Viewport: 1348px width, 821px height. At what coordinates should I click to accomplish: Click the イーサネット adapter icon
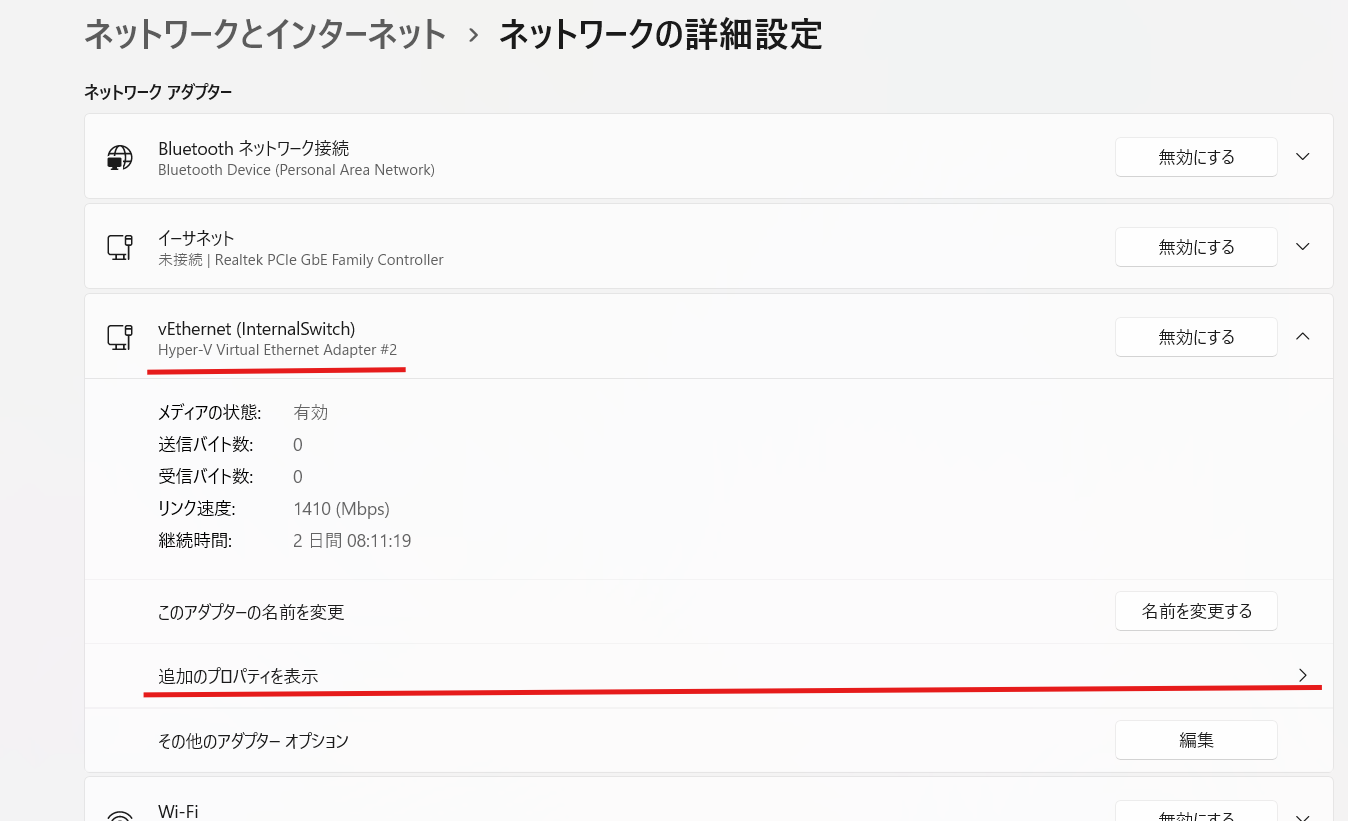(119, 246)
